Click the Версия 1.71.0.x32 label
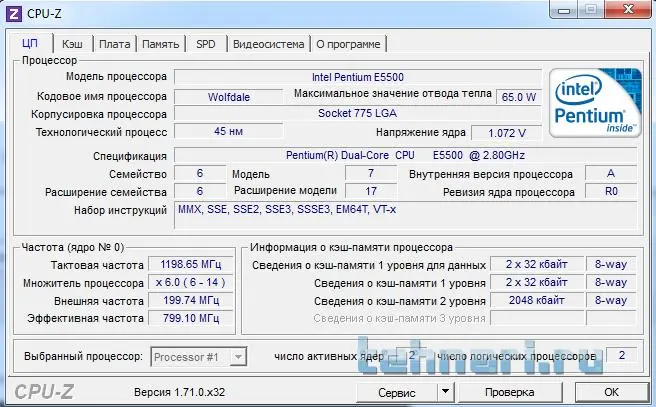 pos(179,392)
